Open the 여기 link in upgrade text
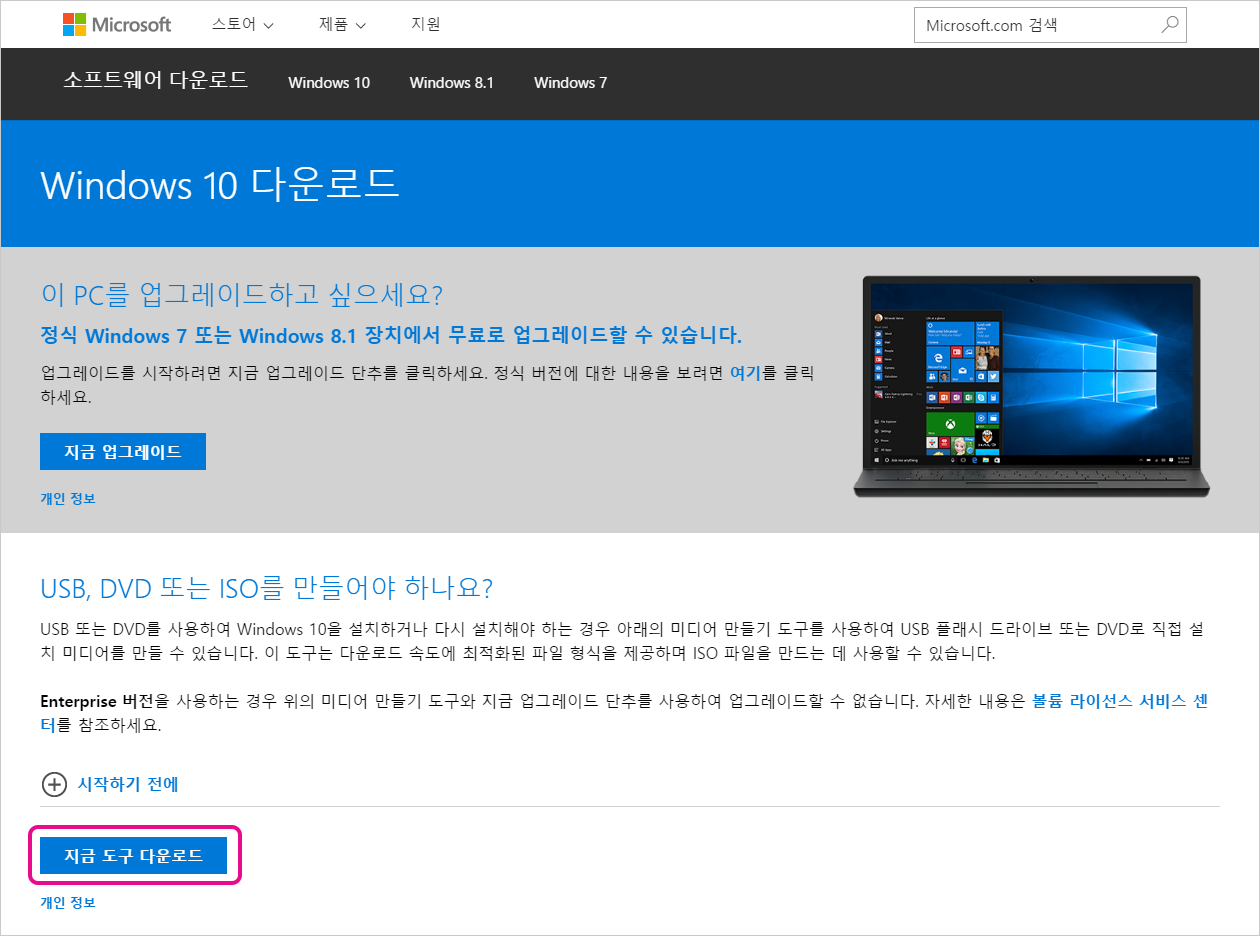 (x=745, y=373)
